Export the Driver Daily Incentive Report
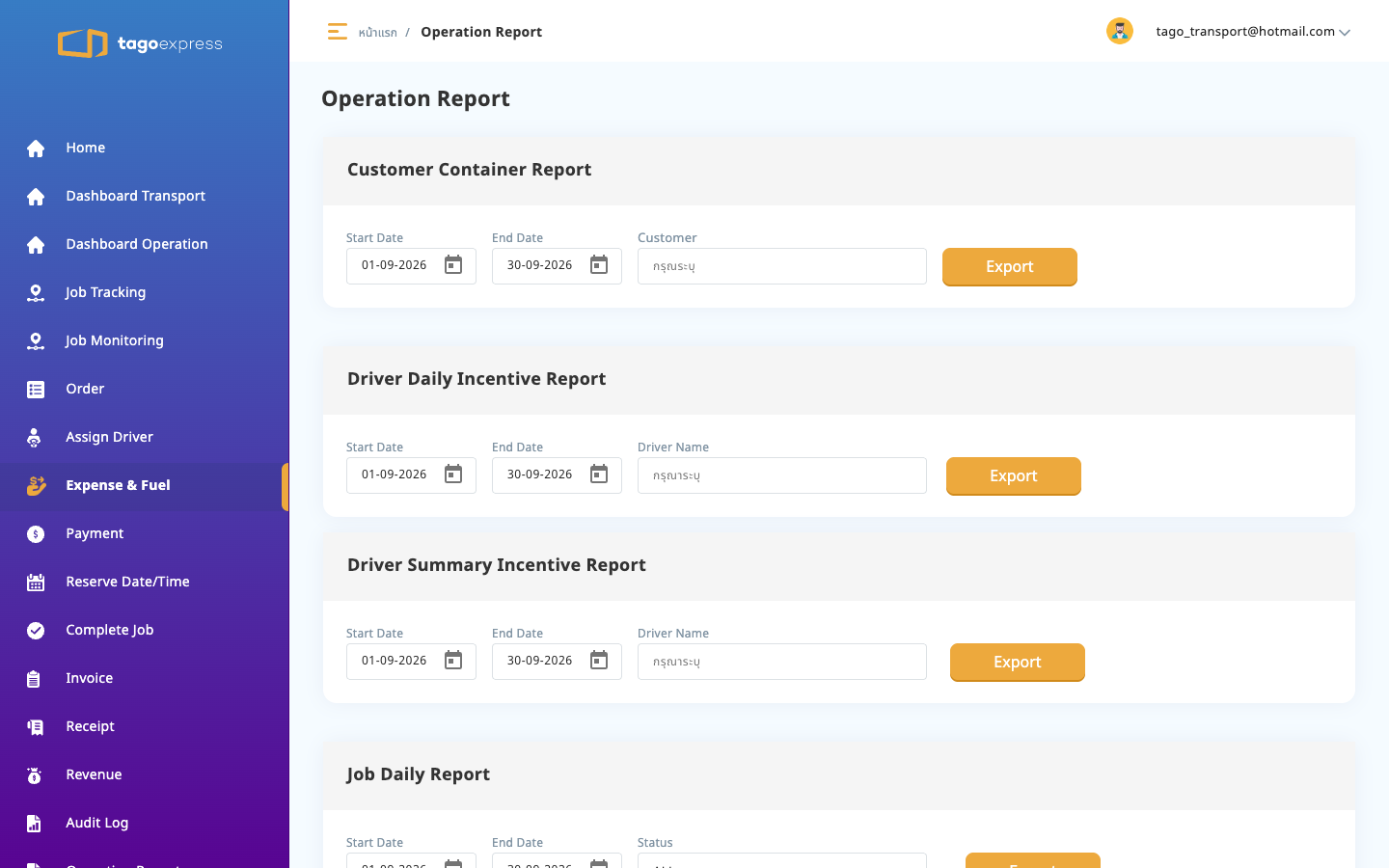The width and height of the screenshot is (1389, 868). (x=1014, y=476)
